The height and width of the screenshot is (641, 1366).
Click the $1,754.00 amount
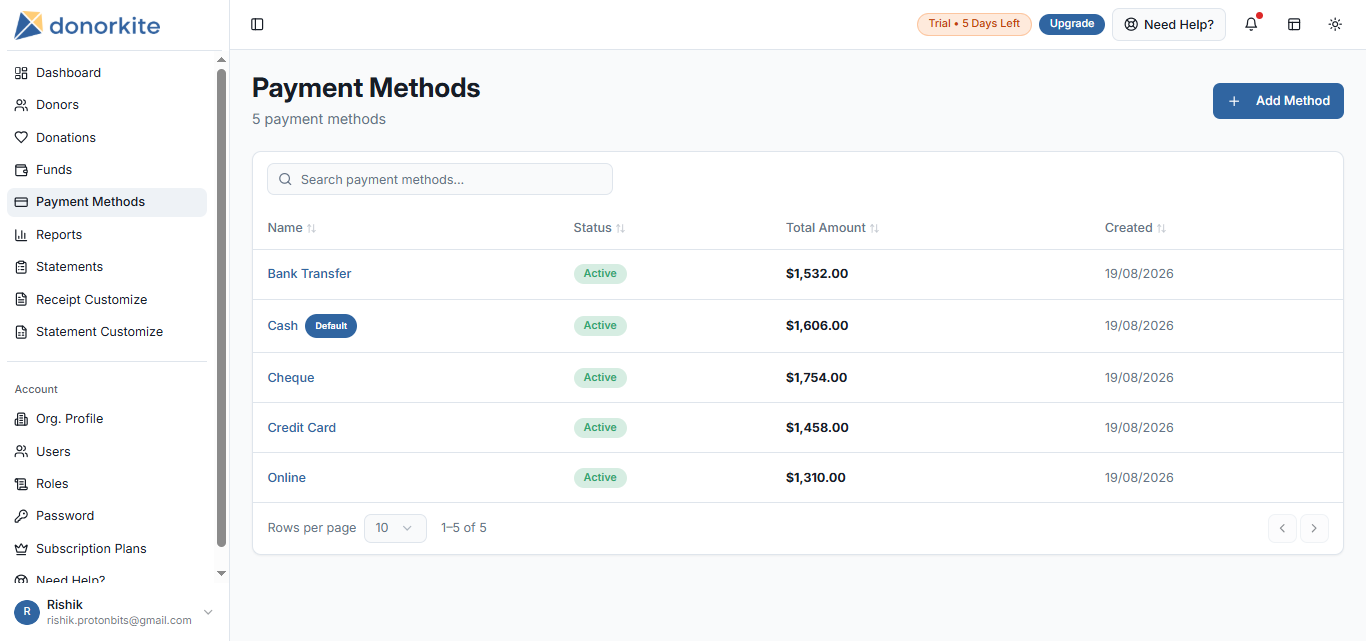[816, 378]
